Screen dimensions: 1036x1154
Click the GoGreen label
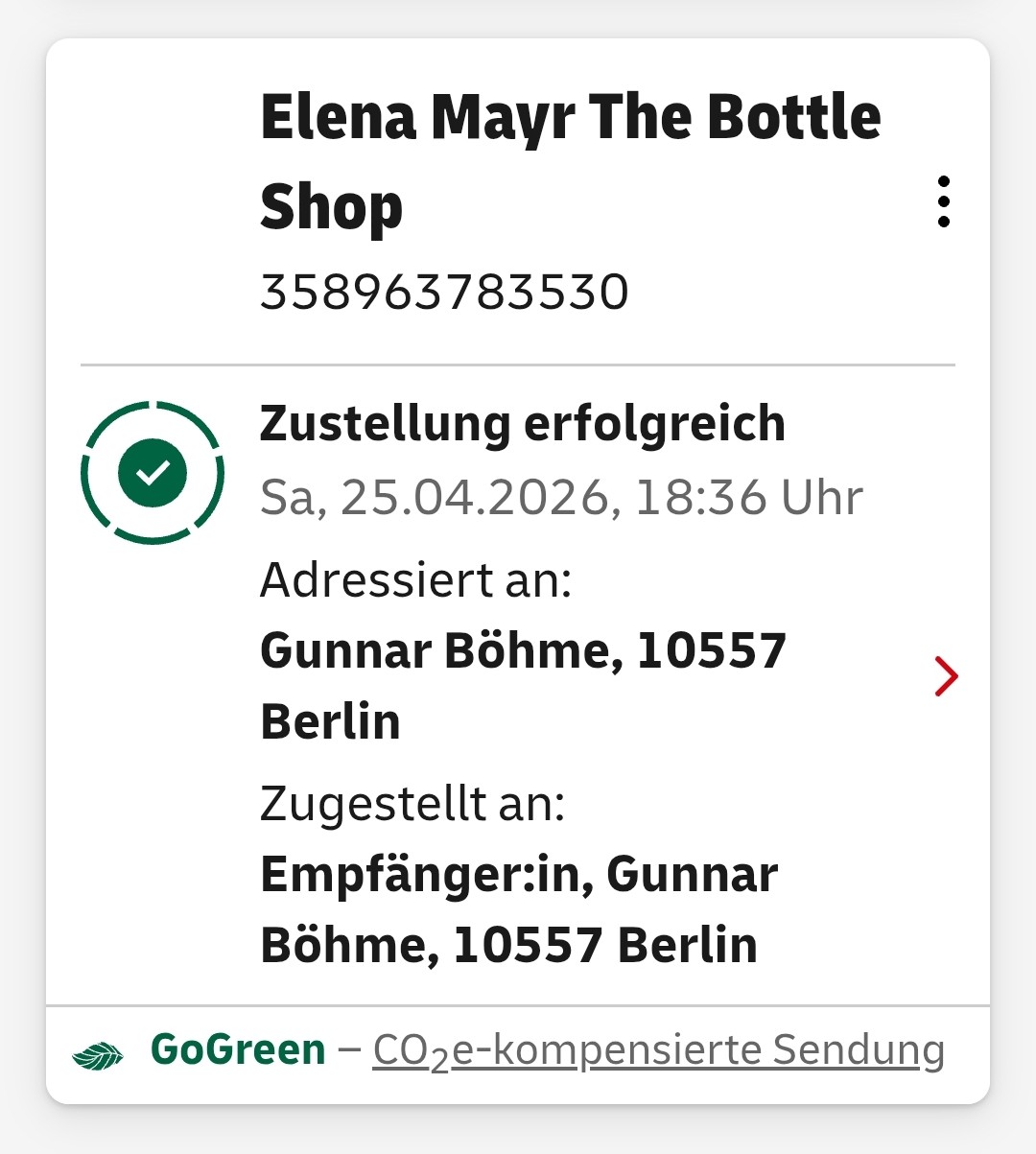click(x=238, y=1049)
